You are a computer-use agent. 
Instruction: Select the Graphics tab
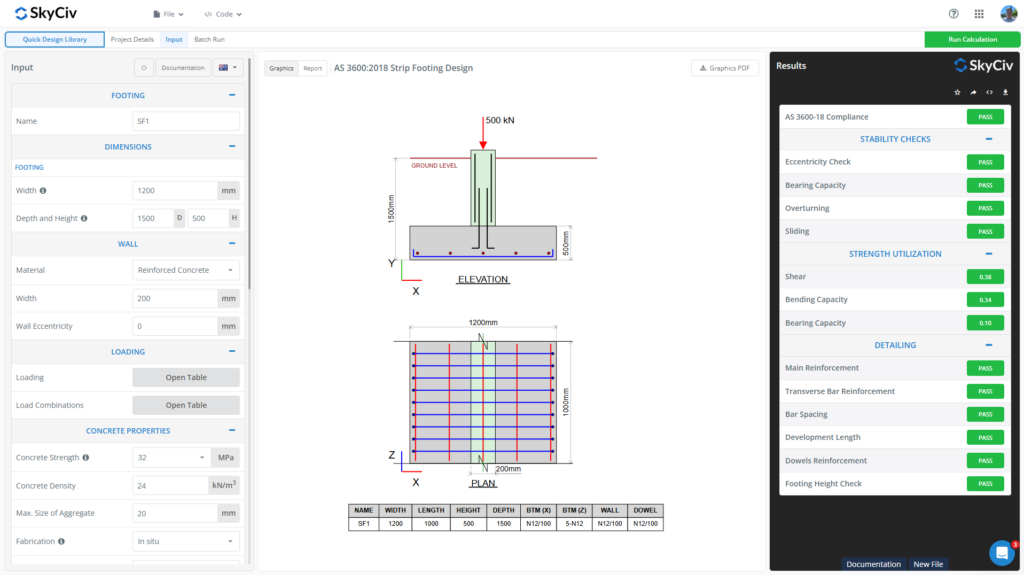[x=281, y=68]
